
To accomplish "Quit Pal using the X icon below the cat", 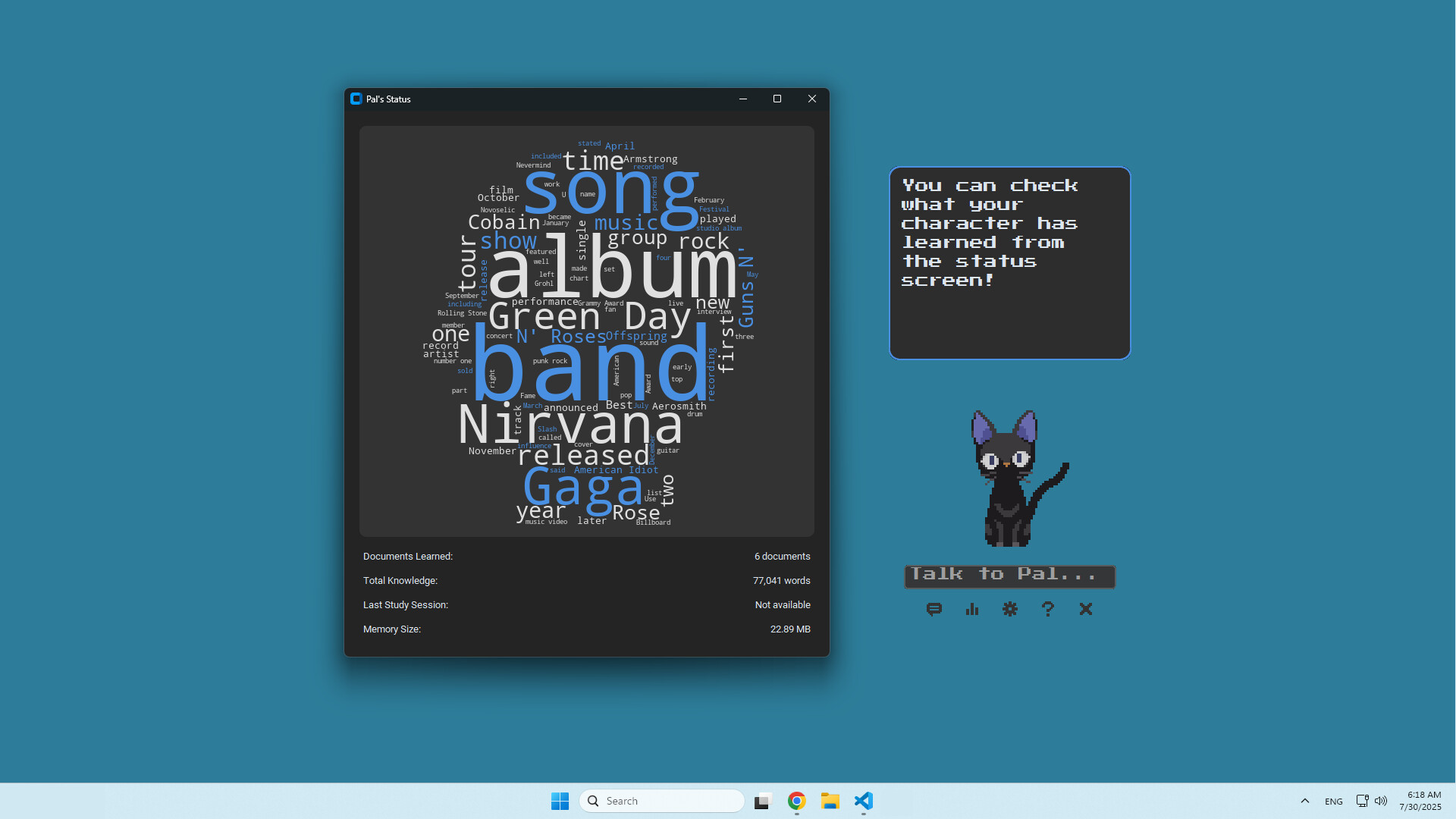I will 1085,609.
